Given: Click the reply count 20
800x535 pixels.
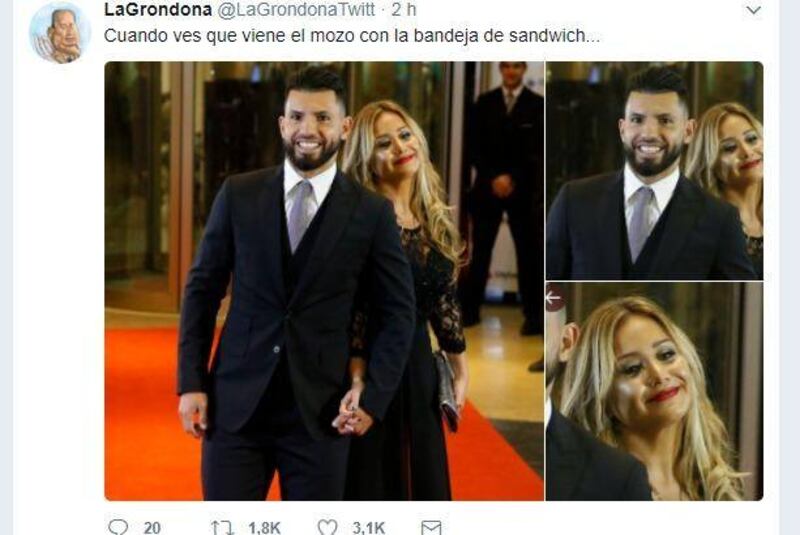Looking at the screenshot, I should tap(152, 528).
